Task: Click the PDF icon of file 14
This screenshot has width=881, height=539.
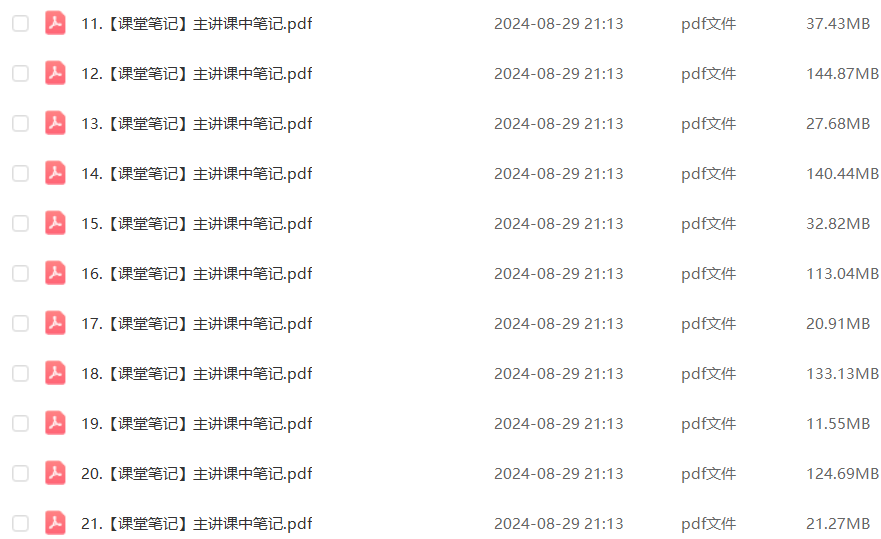Action: click(x=55, y=173)
